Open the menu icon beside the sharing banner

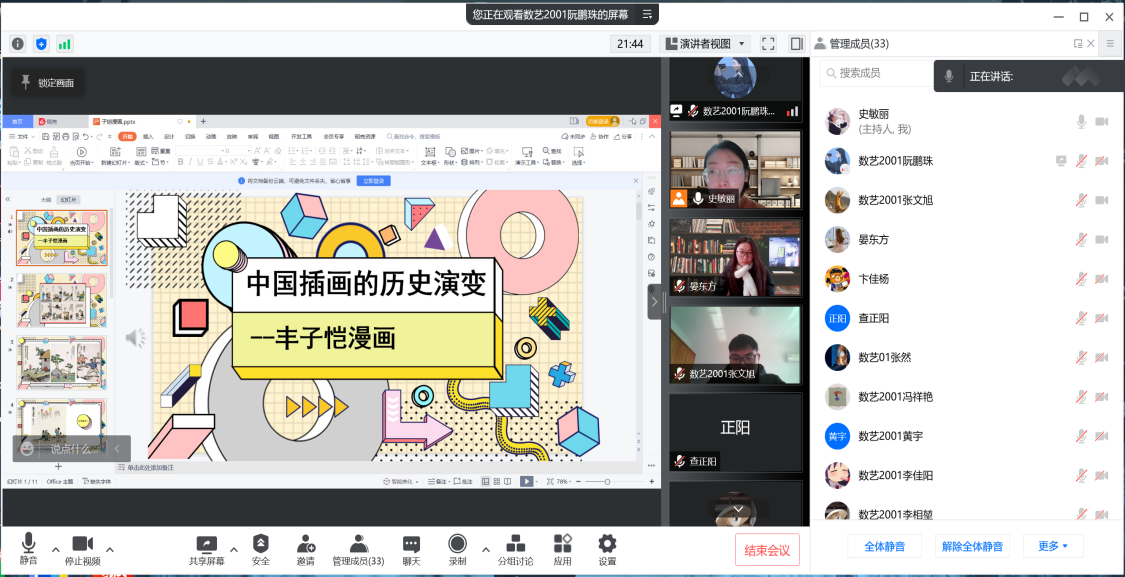647,14
